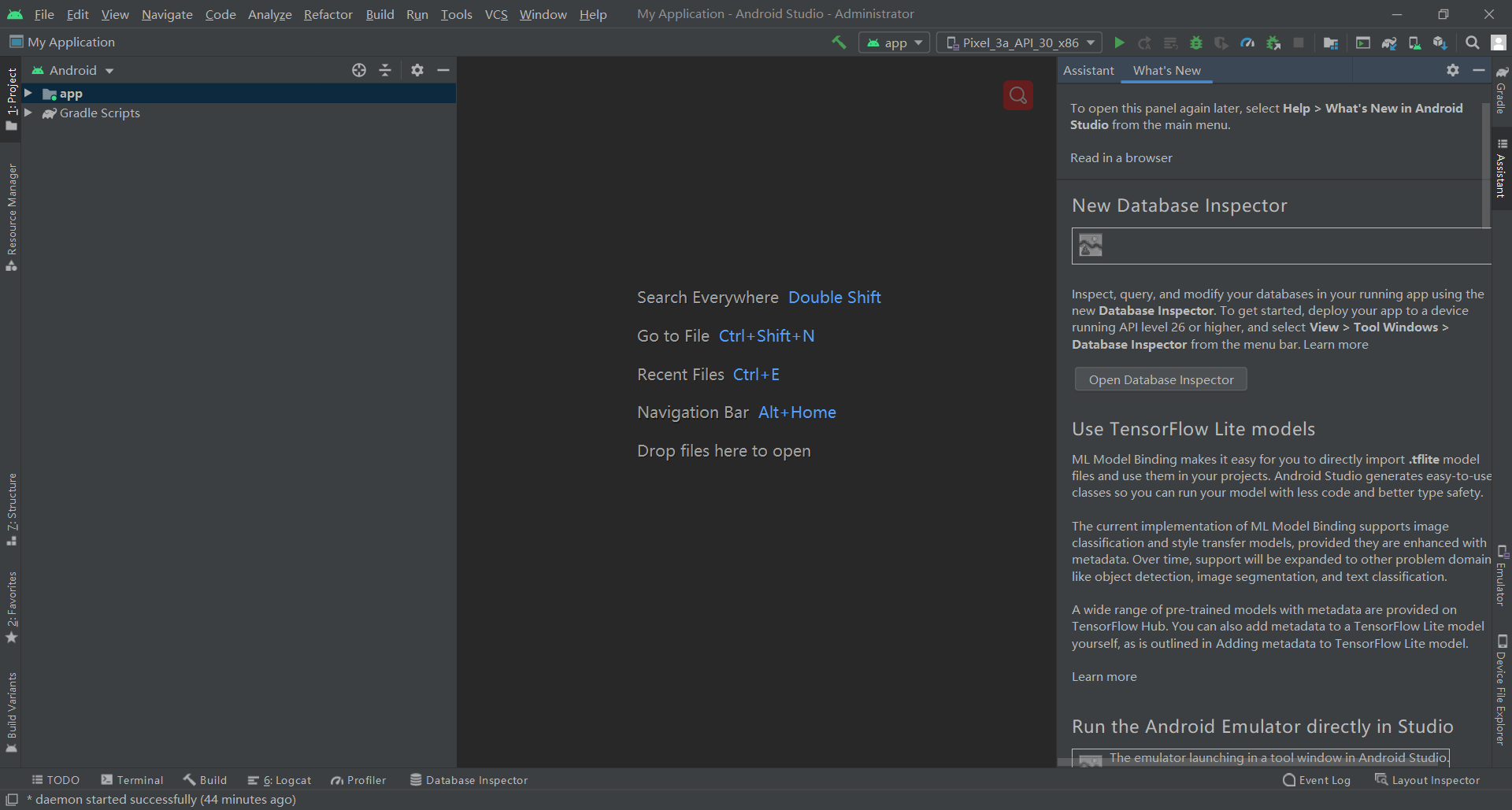Expand the app module tree node
The width and height of the screenshot is (1512, 810).
point(28,93)
